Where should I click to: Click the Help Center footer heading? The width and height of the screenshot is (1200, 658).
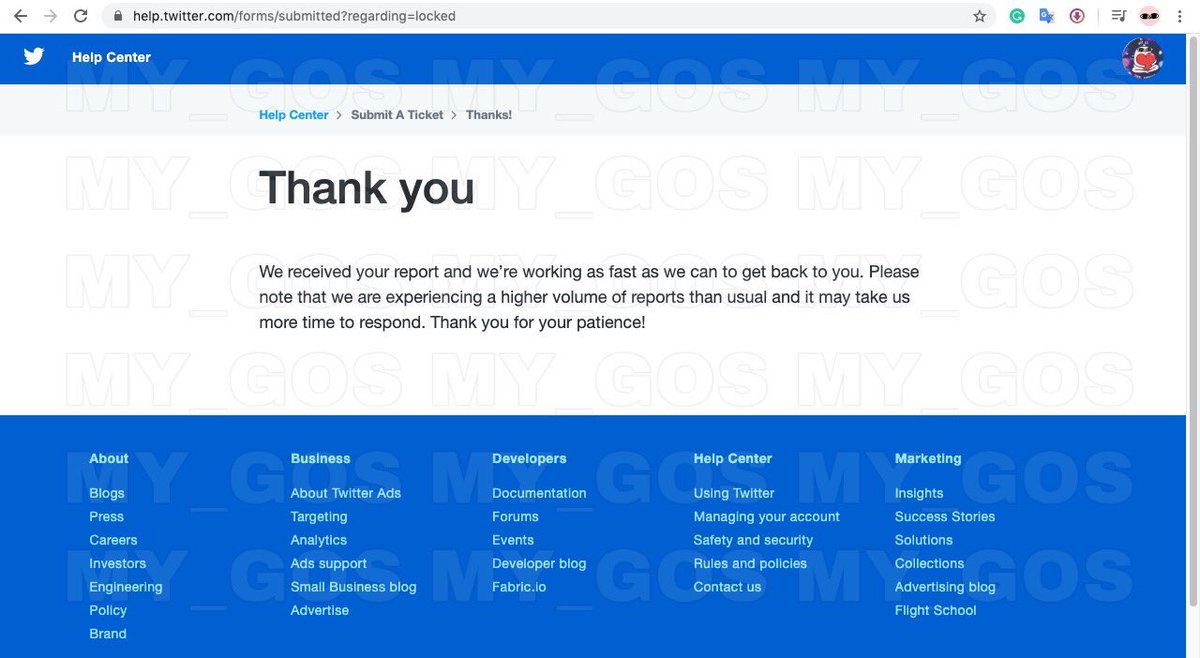click(733, 459)
